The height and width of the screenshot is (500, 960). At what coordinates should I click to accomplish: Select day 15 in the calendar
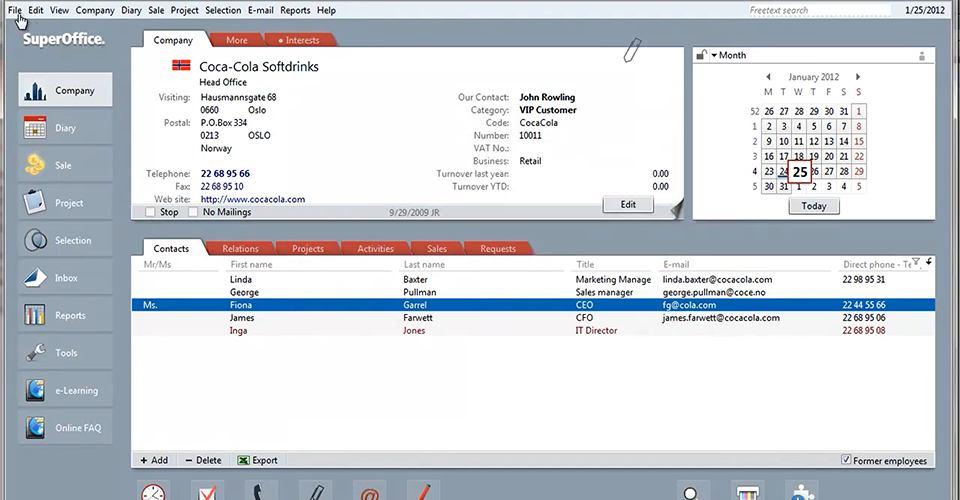coord(858,141)
